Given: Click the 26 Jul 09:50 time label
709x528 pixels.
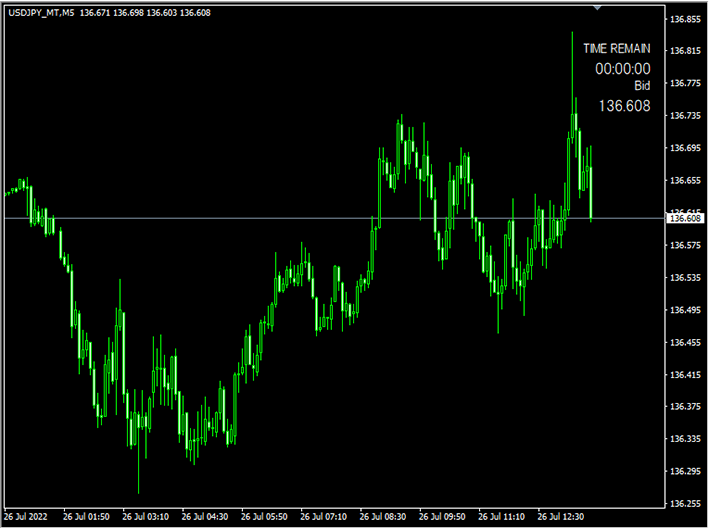Looking at the screenshot, I should pyautogui.click(x=442, y=516).
